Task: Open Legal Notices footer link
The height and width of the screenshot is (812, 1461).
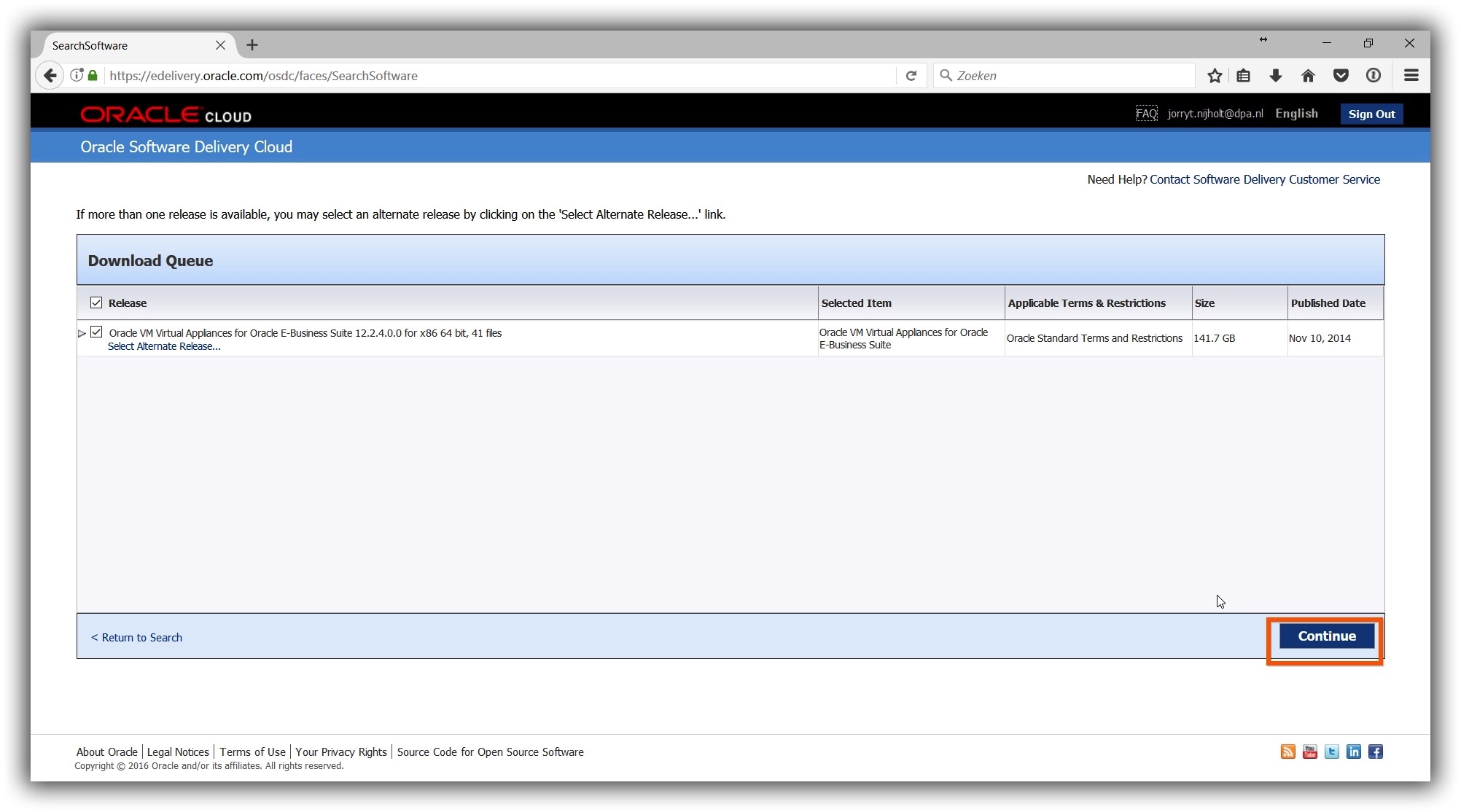Action: (x=178, y=752)
